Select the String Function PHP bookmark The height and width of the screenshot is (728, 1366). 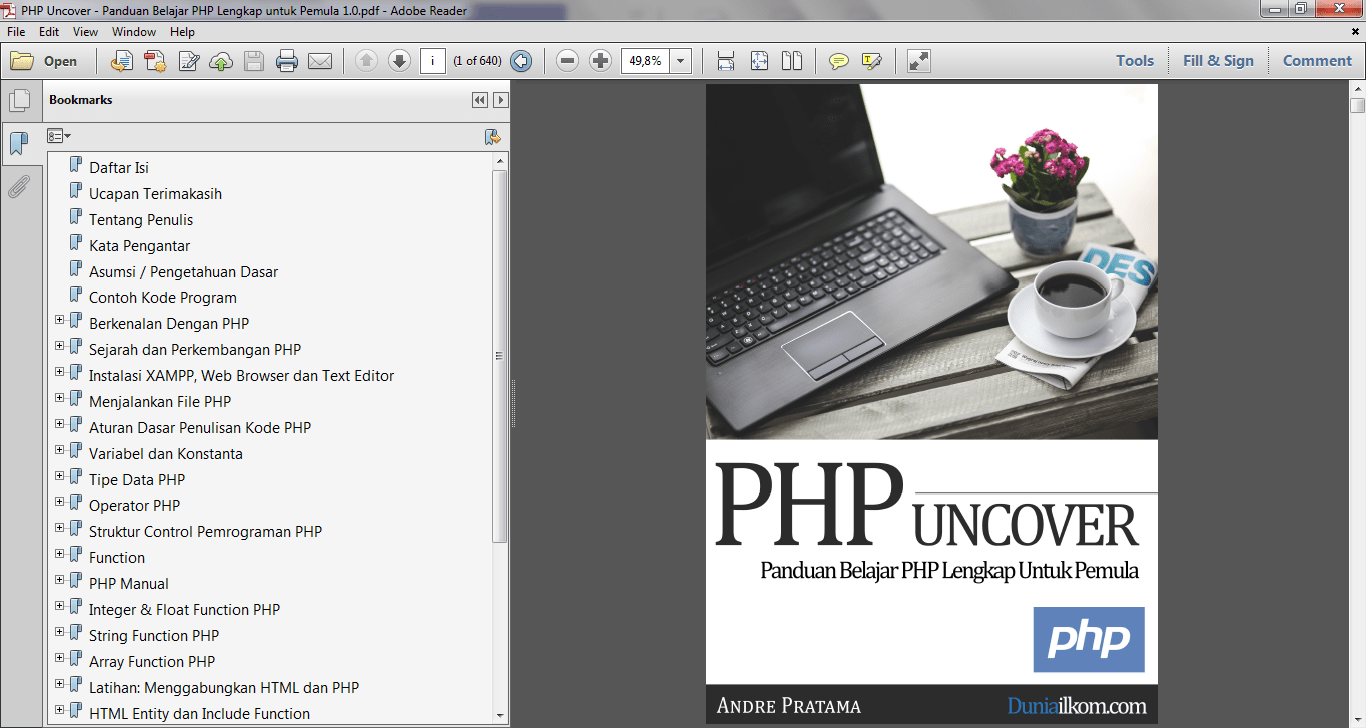(x=154, y=636)
